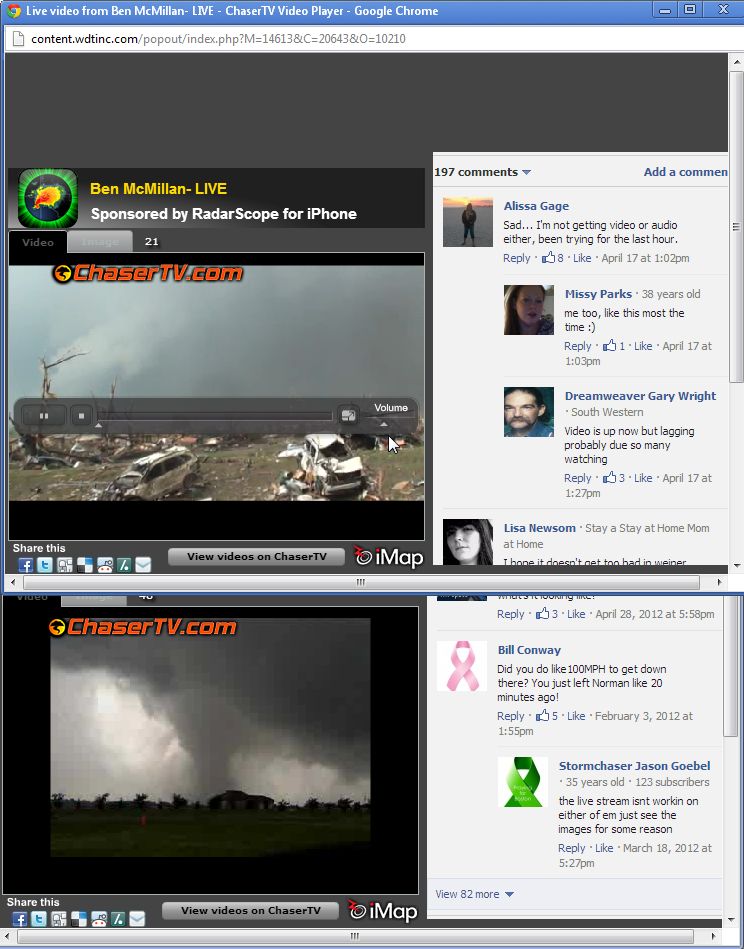Image resolution: width=744 pixels, height=949 pixels.
Task: Expand View 82 more comments
Action: 475,894
